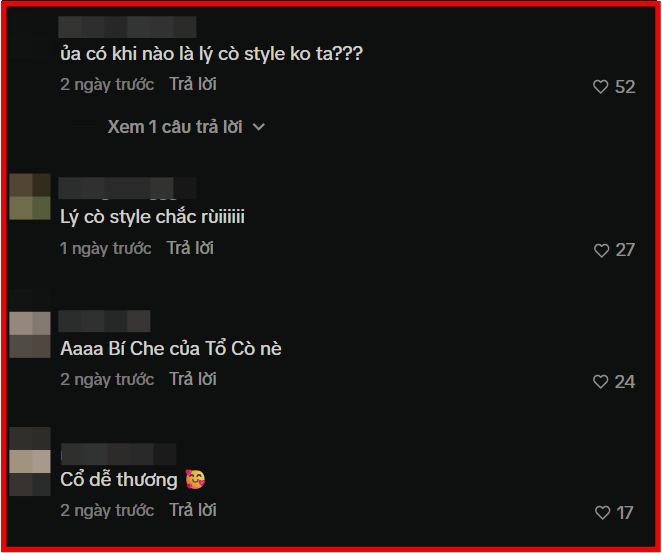Viewport: 662px width, 553px height.
Task: Open avatar of 'Lý cò style chắc' commenter
Action: tap(30, 196)
